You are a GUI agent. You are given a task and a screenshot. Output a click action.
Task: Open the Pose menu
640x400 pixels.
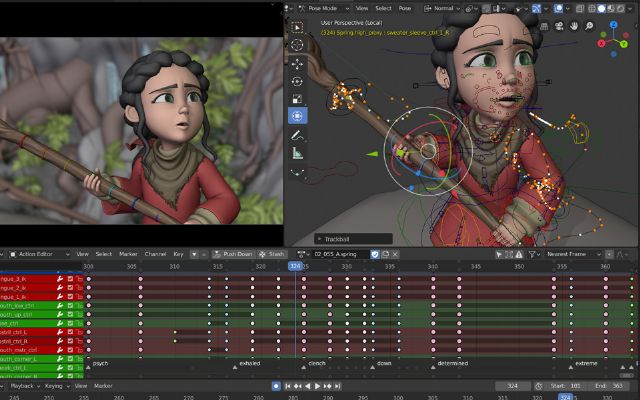405,9
